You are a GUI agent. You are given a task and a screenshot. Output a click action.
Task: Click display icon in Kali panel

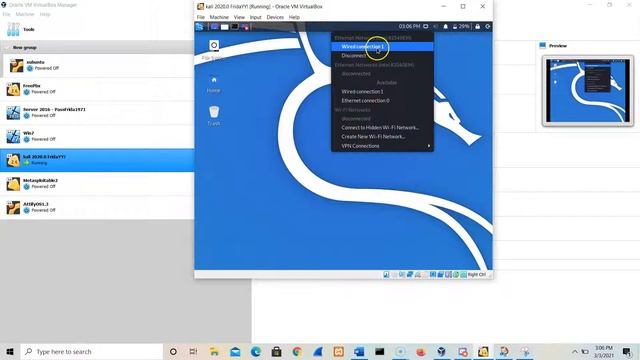[x=426, y=27]
